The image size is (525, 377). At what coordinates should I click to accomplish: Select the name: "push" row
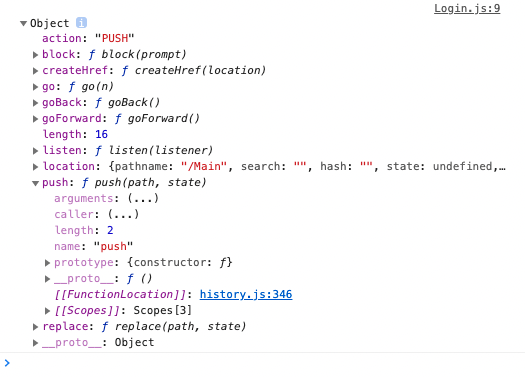pos(94,246)
